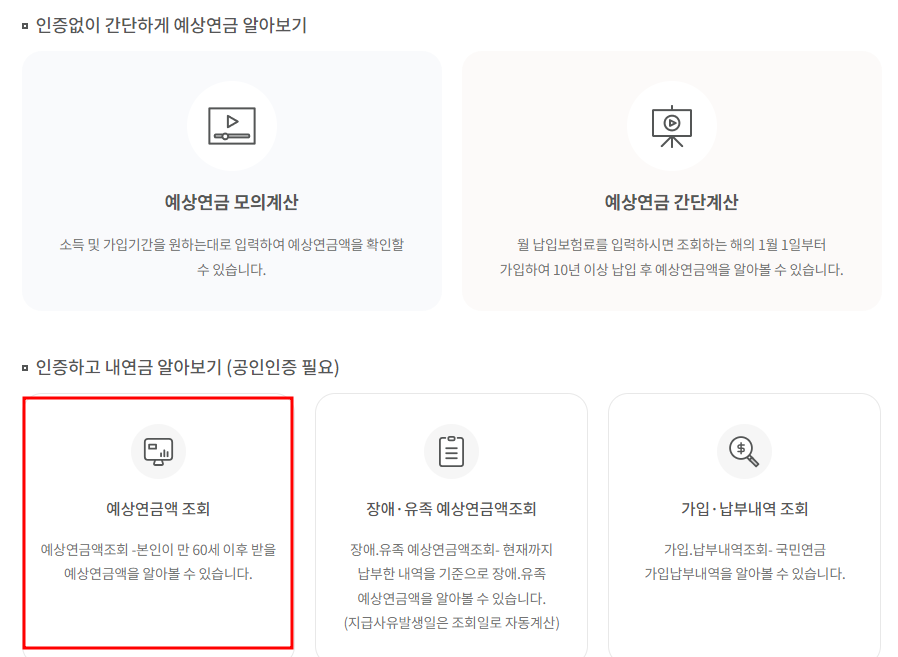Go to 가입·납부내역 조회 heading
The width and height of the screenshot is (898, 657).
coord(744,509)
